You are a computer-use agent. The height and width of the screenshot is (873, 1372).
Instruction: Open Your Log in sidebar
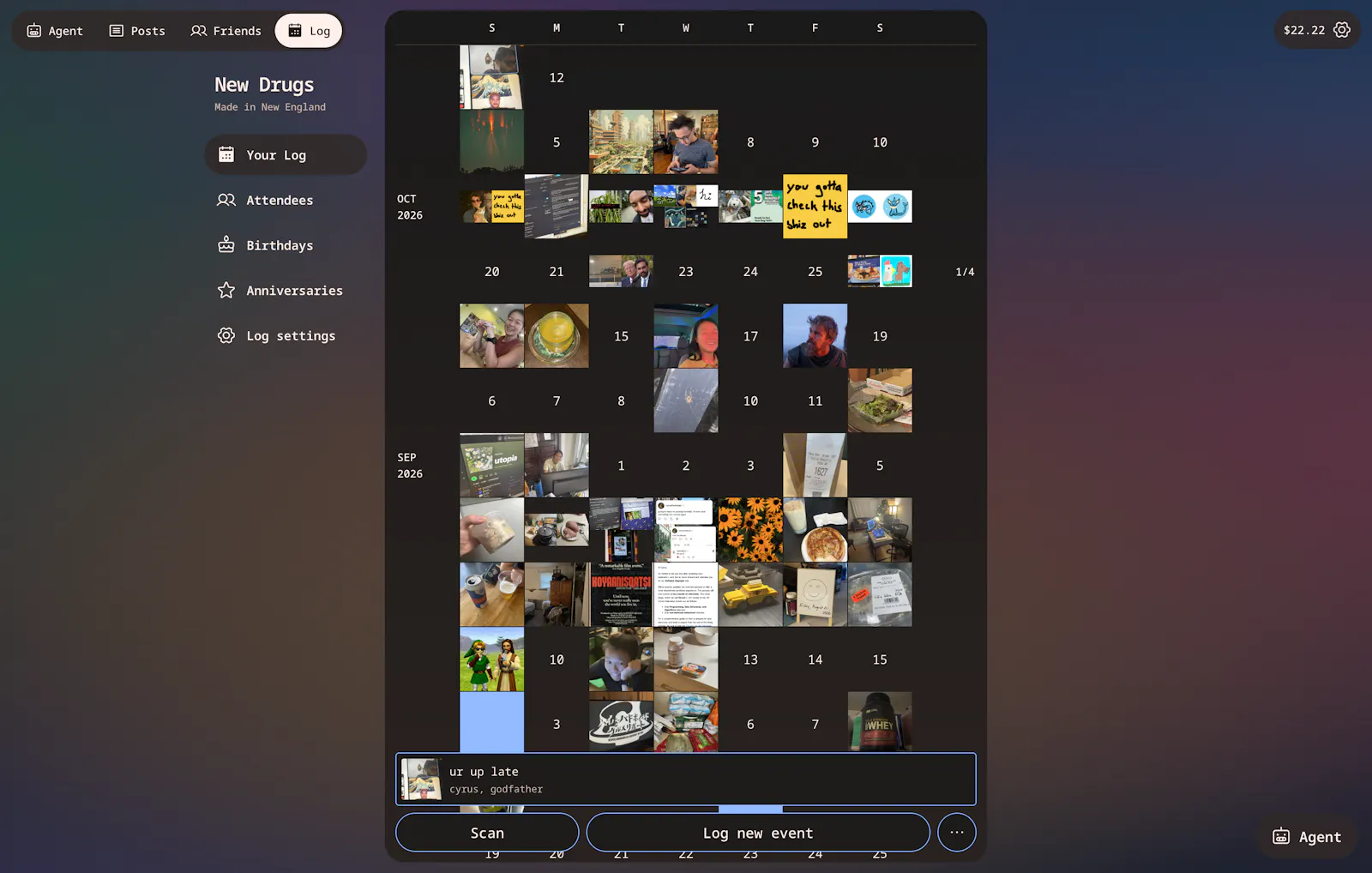coord(286,155)
